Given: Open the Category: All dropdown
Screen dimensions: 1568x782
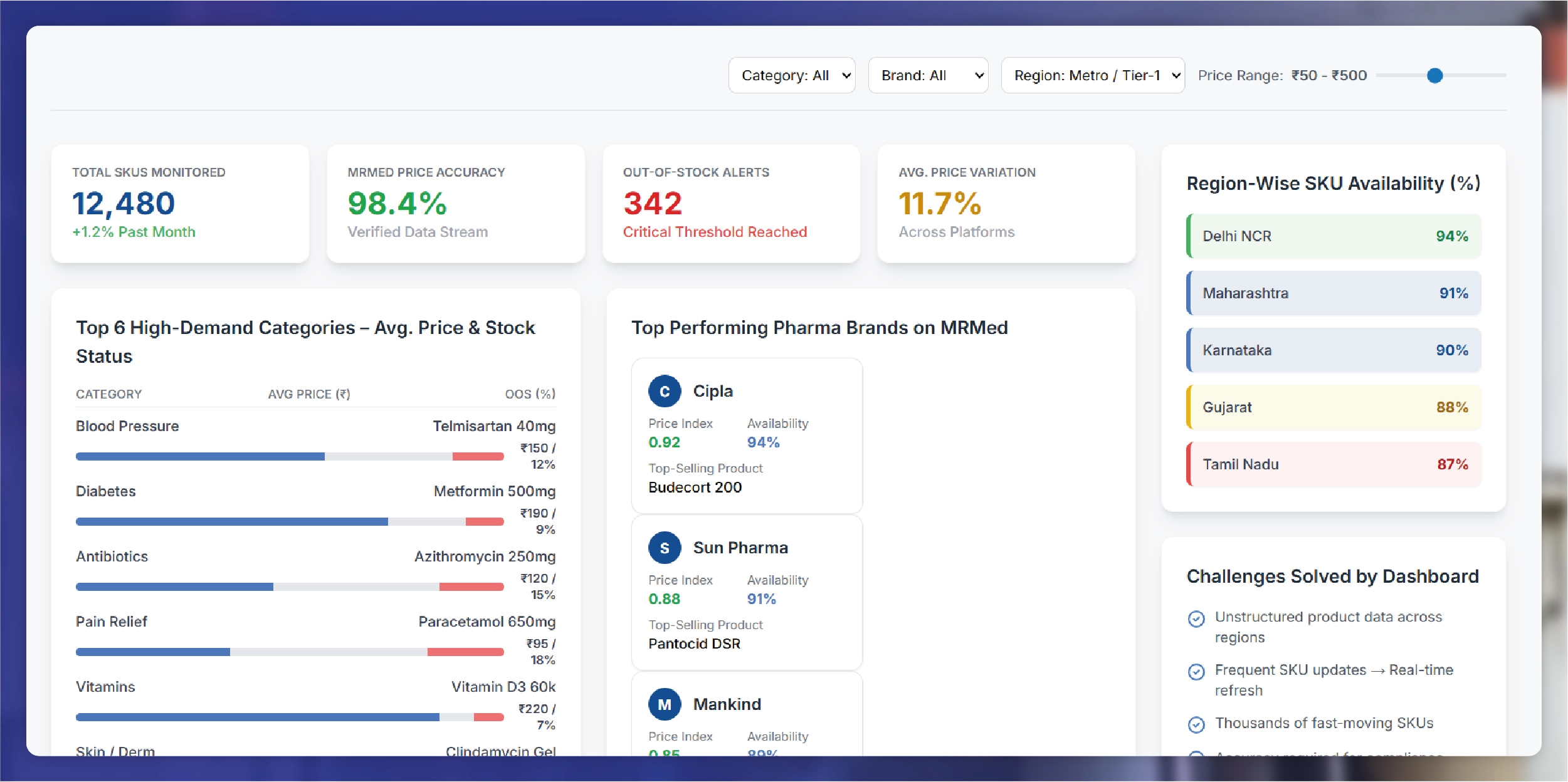Looking at the screenshot, I should pyautogui.click(x=791, y=76).
